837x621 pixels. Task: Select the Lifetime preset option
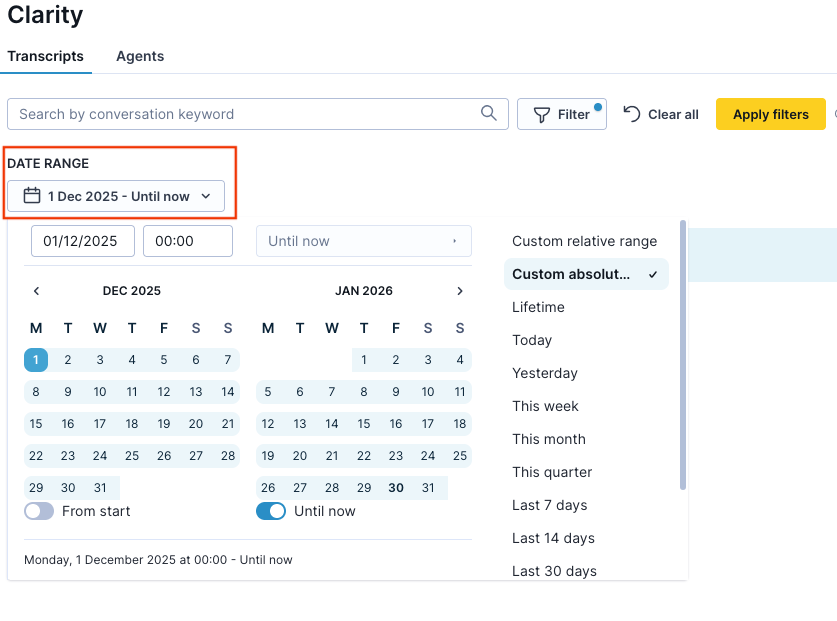click(x=536, y=307)
